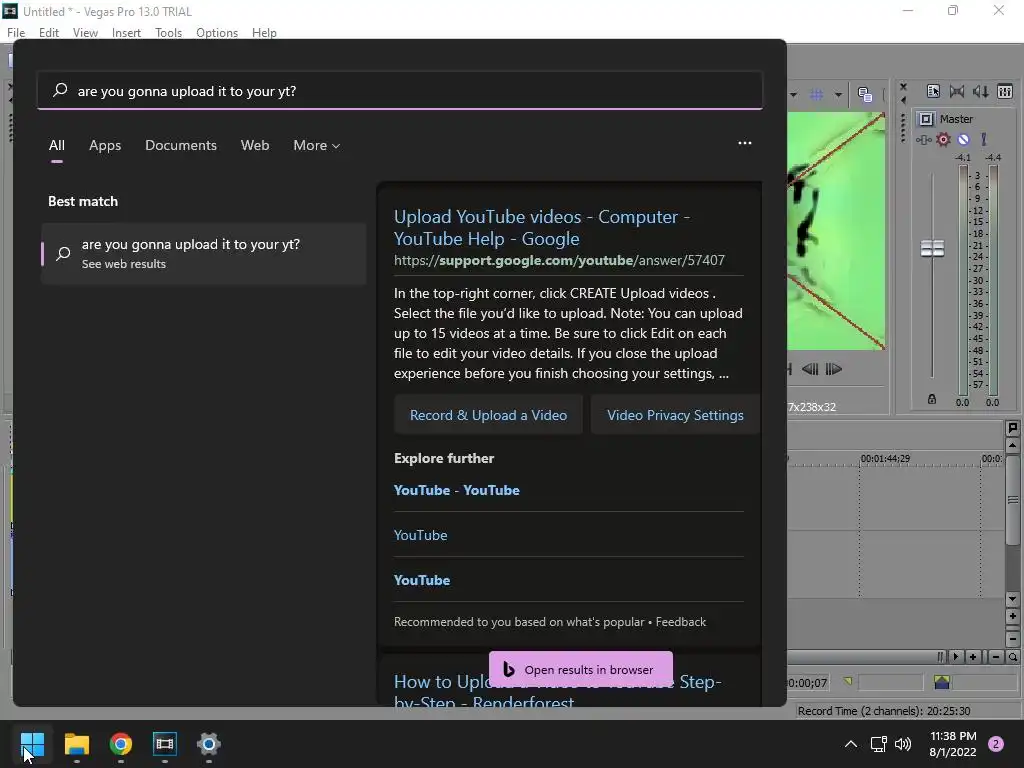The image size is (1024, 768).
Task: Zoom out time with minus button
Action: click(995, 657)
